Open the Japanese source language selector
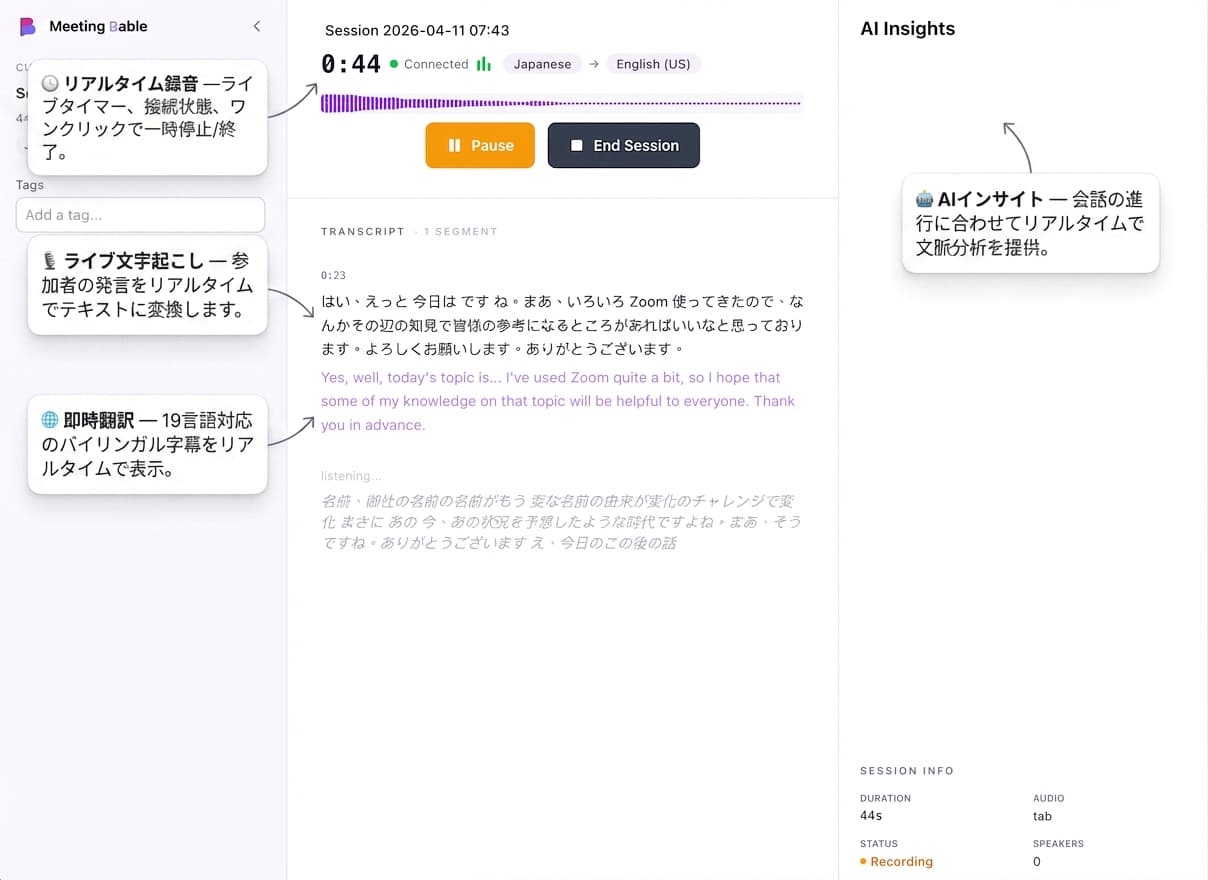The width and height of the screenshot is (1208, 880). [542, 63]
